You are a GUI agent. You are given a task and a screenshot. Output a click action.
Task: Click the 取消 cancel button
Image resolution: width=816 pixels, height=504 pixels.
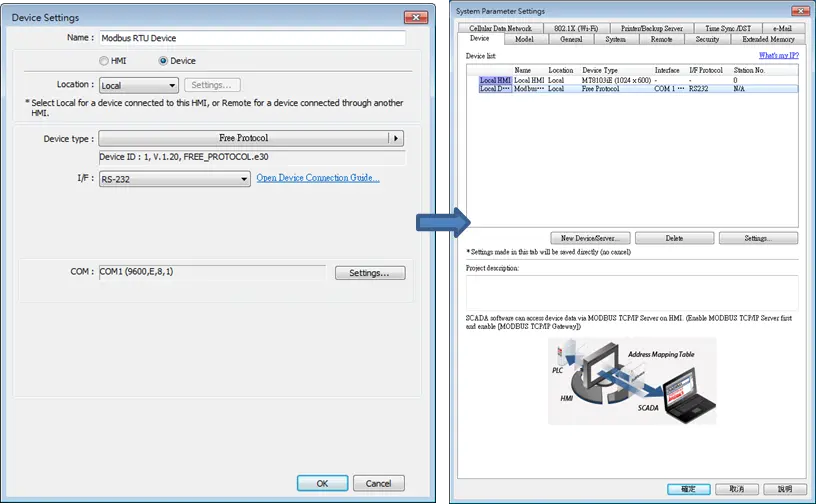[736, 489]
